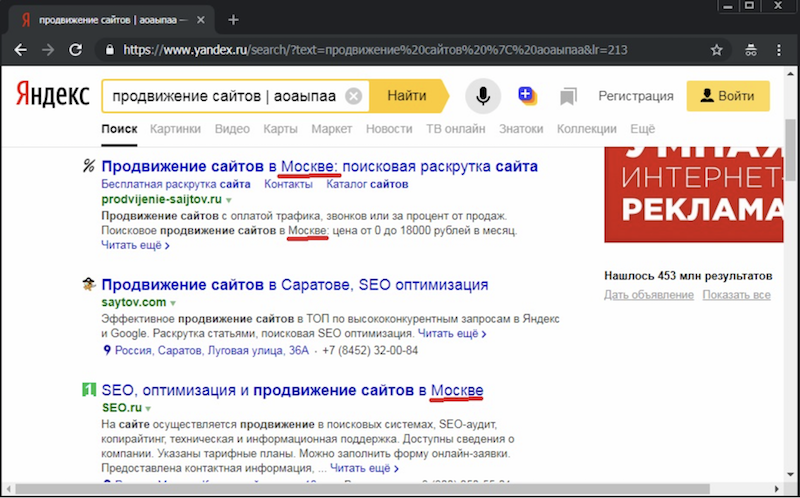Image resolution: width=800 pixels, height=498 pixels.
Task: Open the Маркет tab
Action: pos(332,129)
